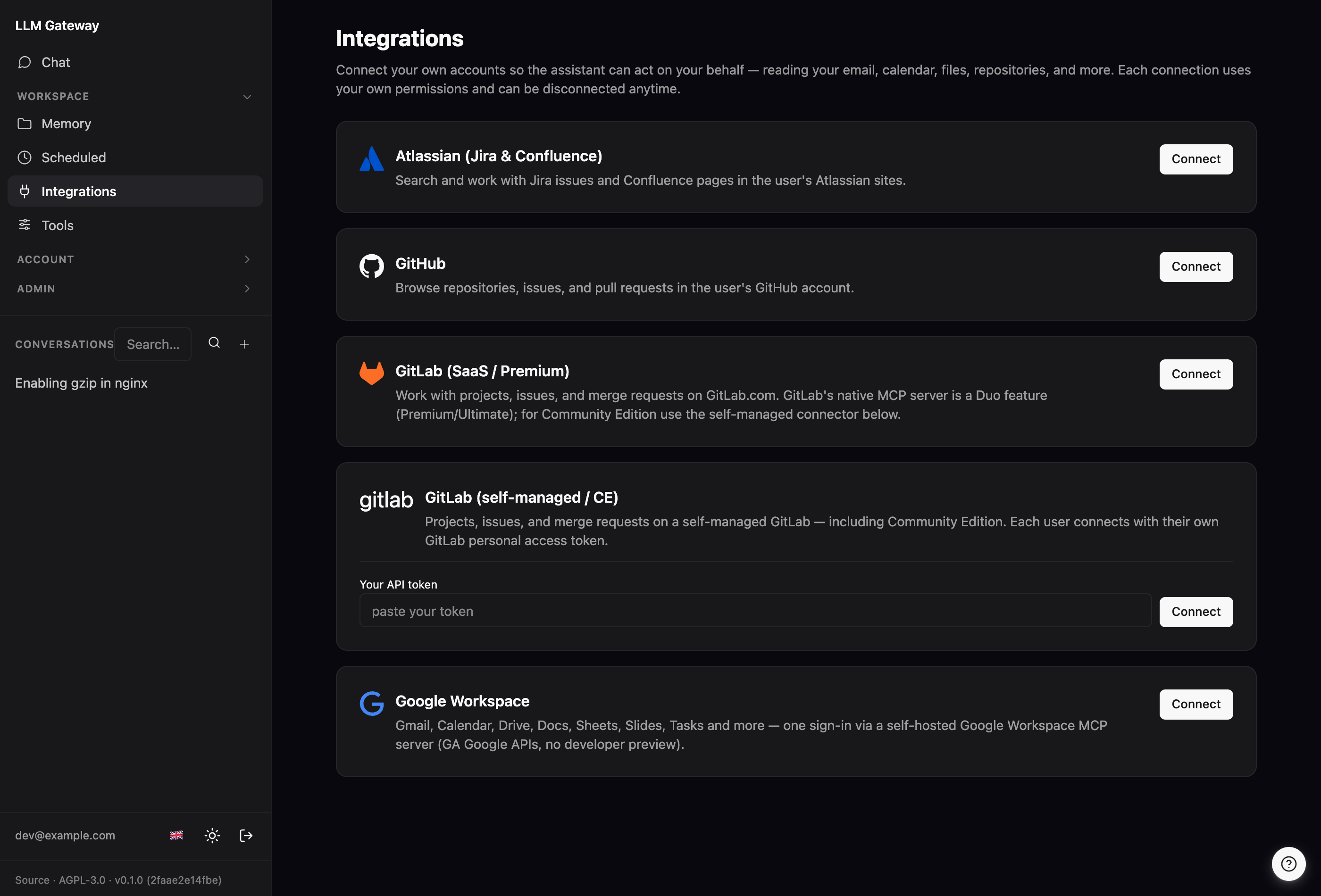This screenshot has width=1321, height=896.
Task: Click the Chat speech bubble icon
Action: (25, 63)
